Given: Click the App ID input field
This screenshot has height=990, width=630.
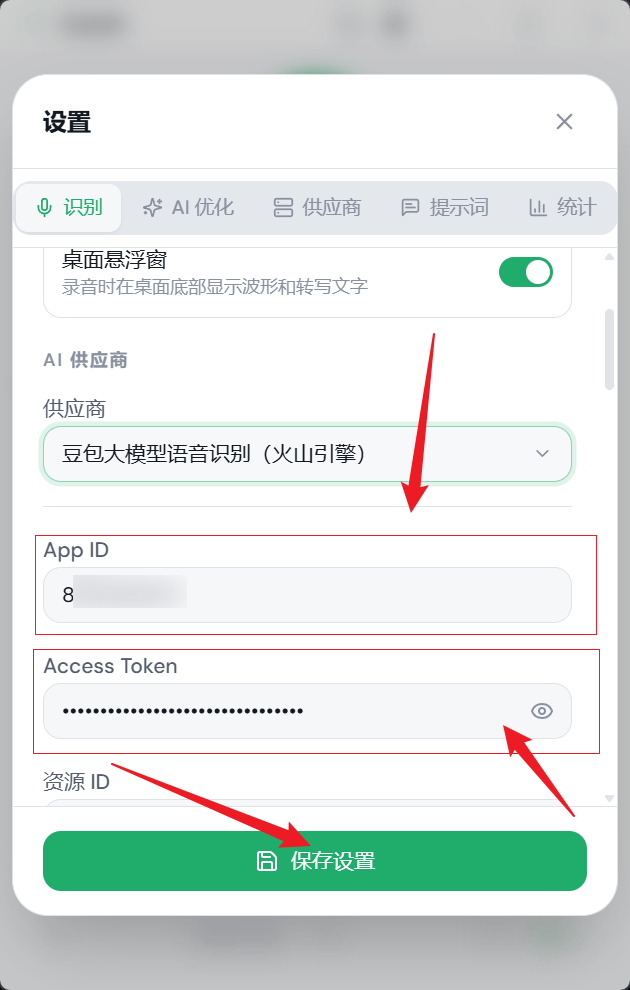Looking at the screenshot, I should 307,595.
